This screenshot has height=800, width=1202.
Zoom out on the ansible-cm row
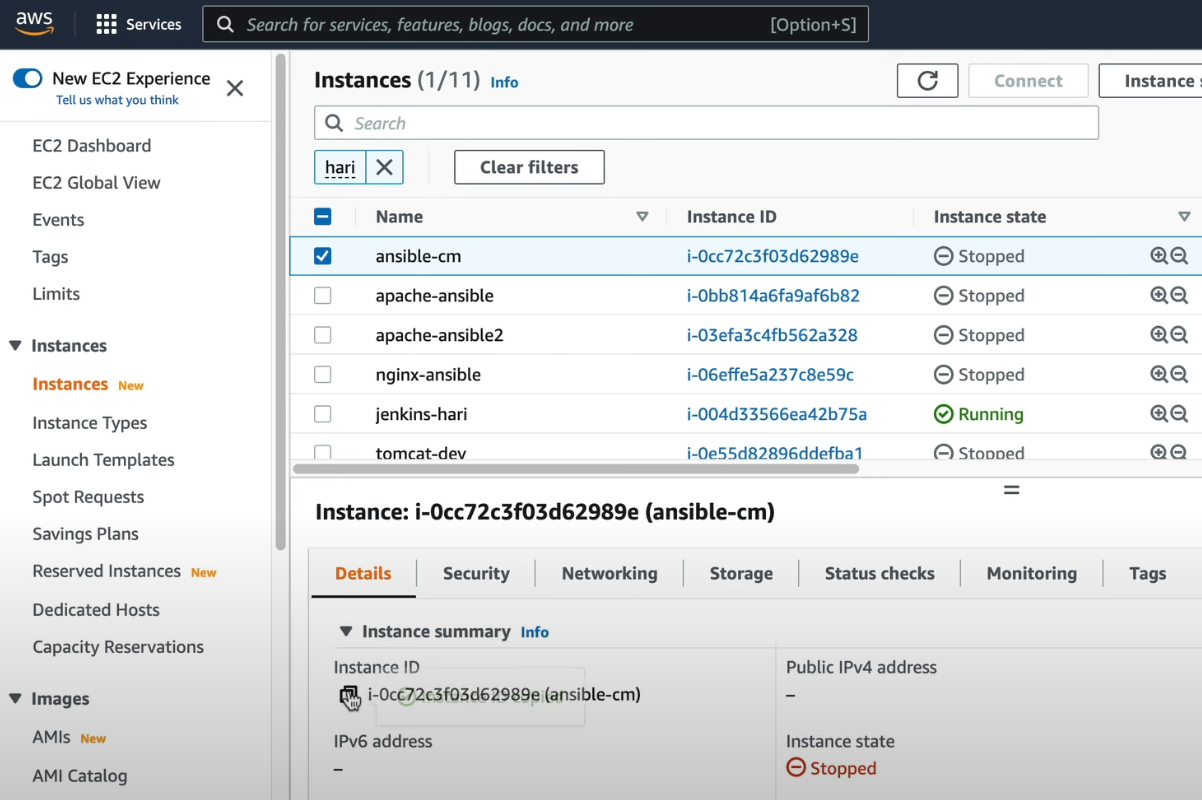click(x=1179, y=256)
